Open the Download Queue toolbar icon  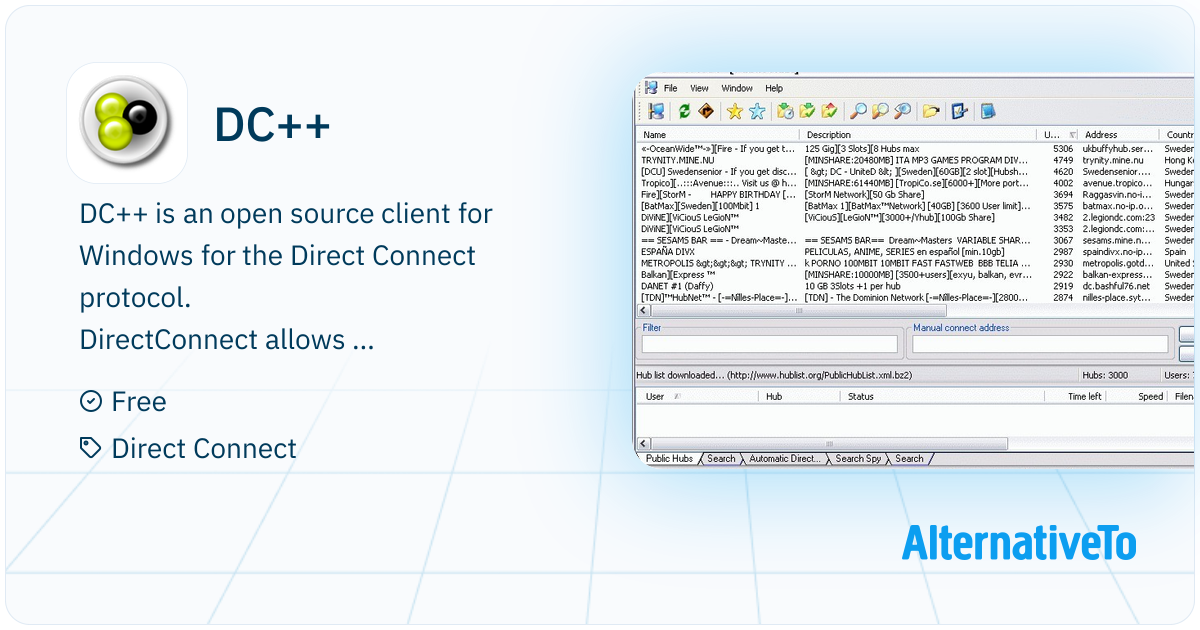pyautogui.click(x=786, y=111)
